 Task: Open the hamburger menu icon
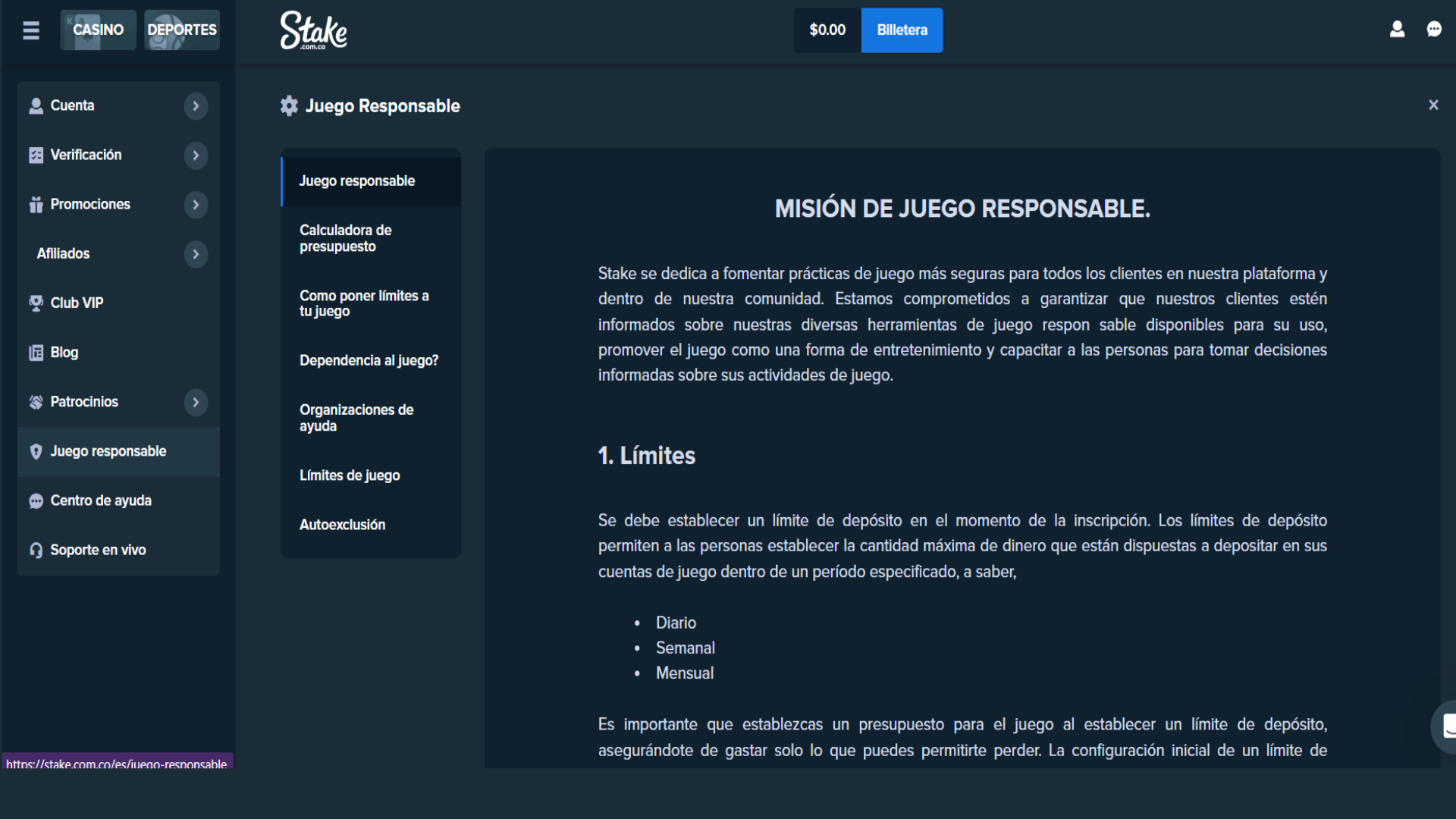(31, 30)
